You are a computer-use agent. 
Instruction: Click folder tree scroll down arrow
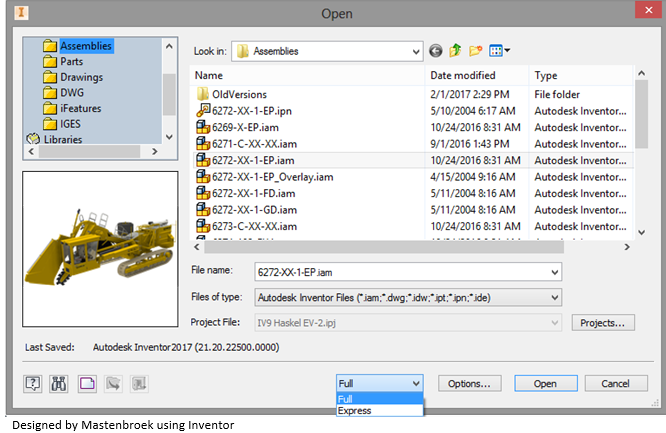coord(169,137)
